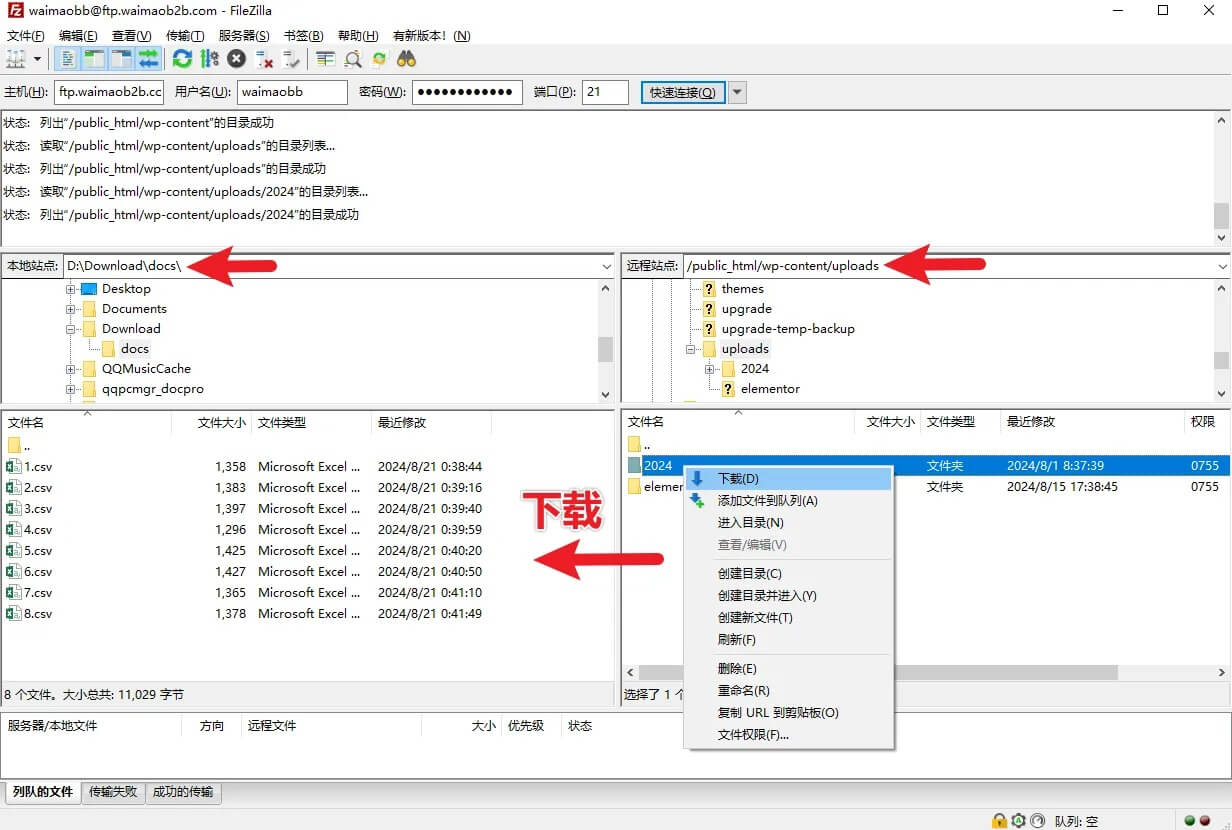Image resolution: width=1232 pixels, height=830 pixels.
Task: Choose 下载(D) from the context menu
Action: point(787,479)
